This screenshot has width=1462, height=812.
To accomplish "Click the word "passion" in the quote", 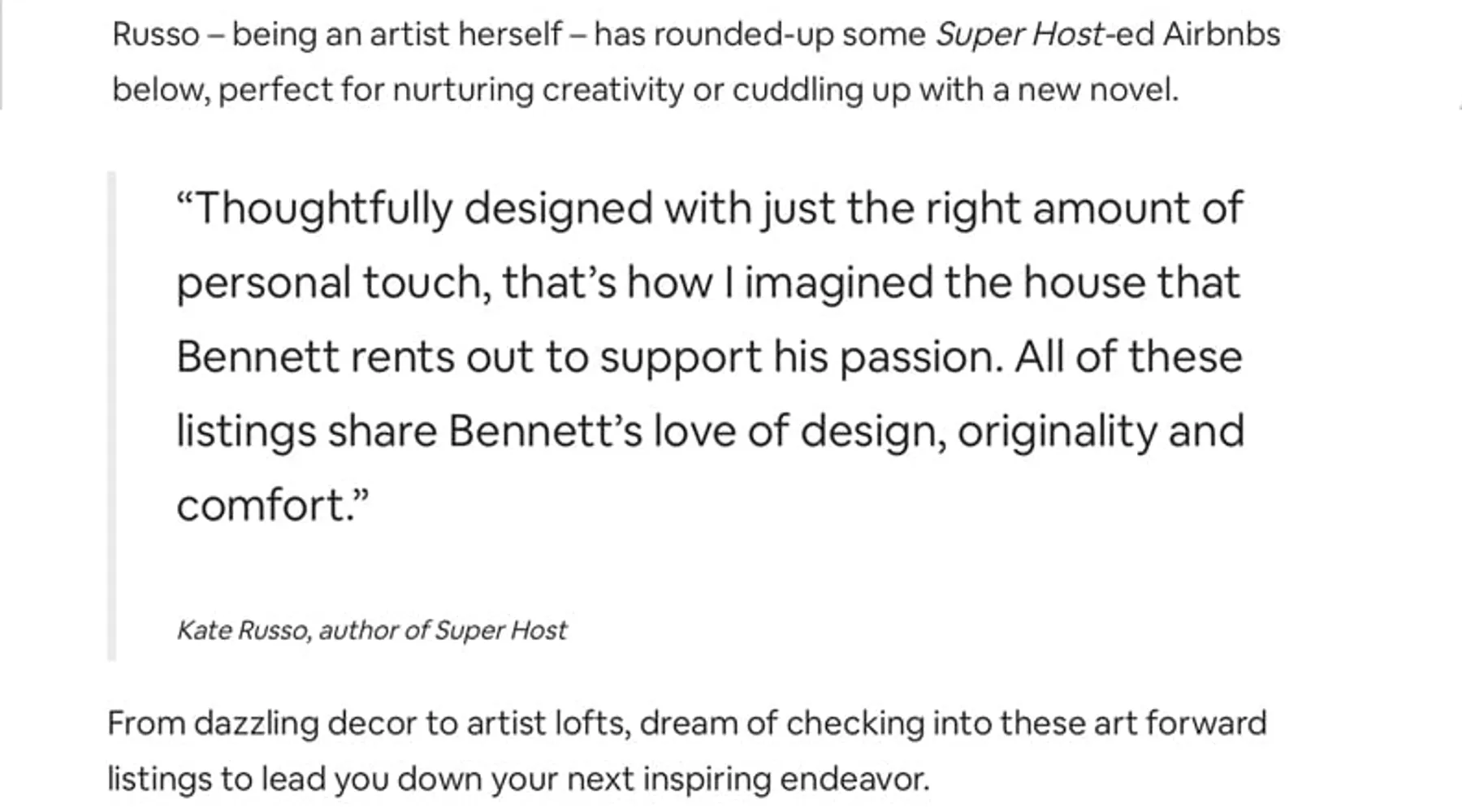I will pos(920,357).
